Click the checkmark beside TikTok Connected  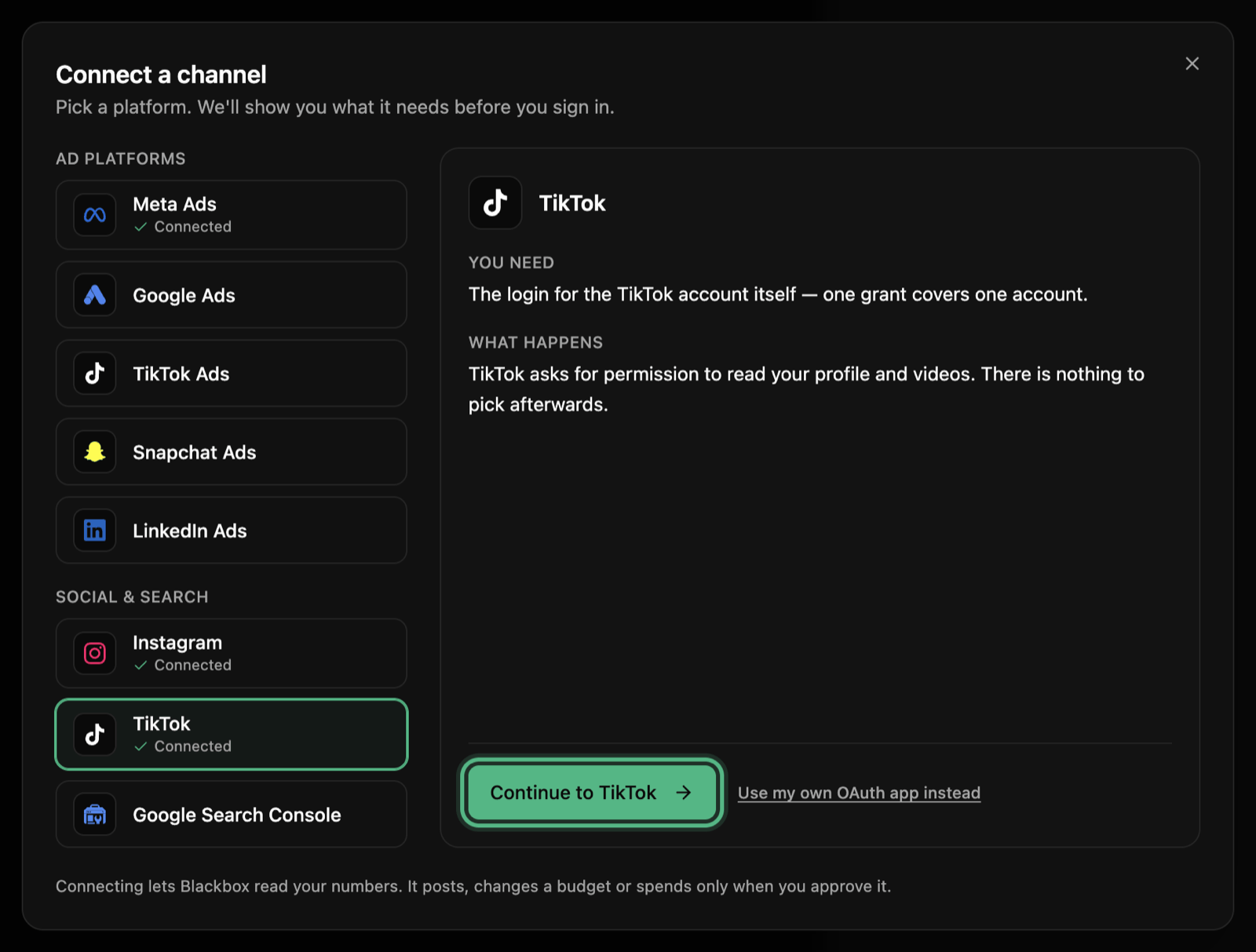[x=141, y=746]
